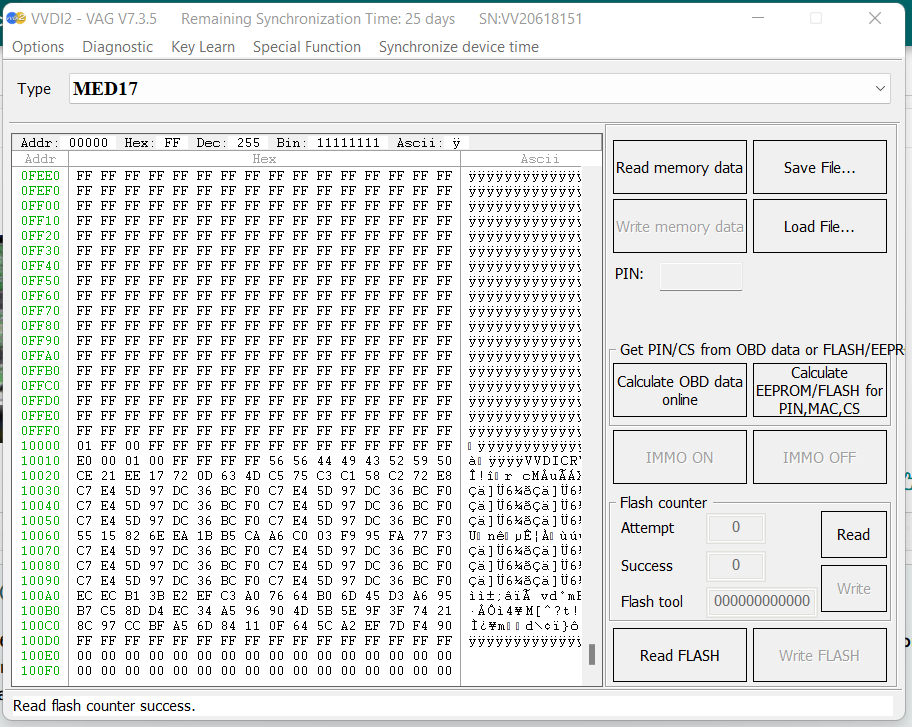This screenshot has height=727, width=912.
Task: Open the Diagnostic menu
Action: (118, 47)
